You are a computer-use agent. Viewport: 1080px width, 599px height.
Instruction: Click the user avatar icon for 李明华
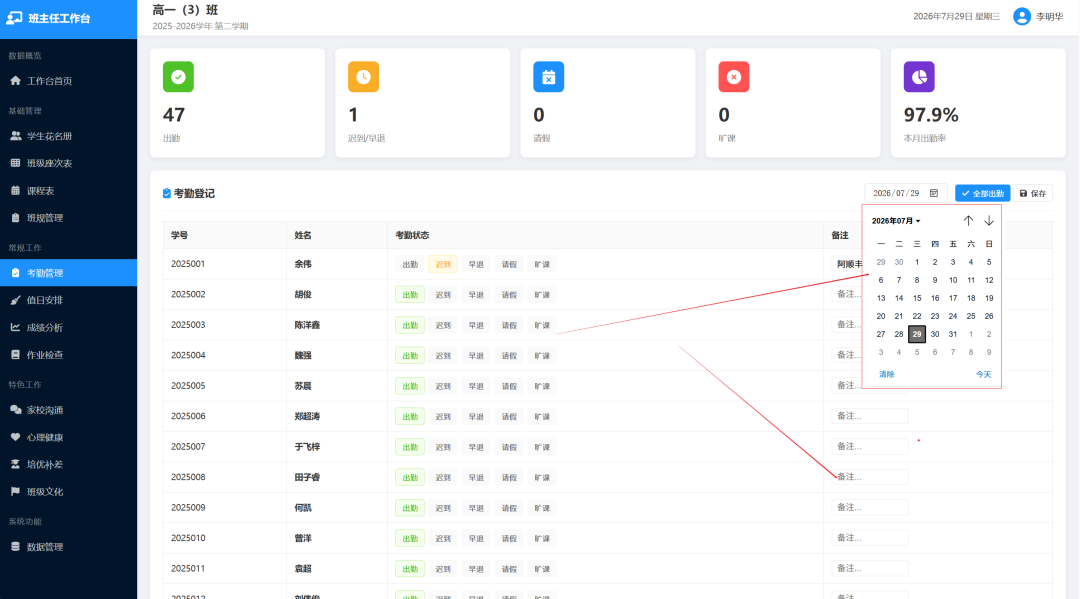[x=1021, y=17]
